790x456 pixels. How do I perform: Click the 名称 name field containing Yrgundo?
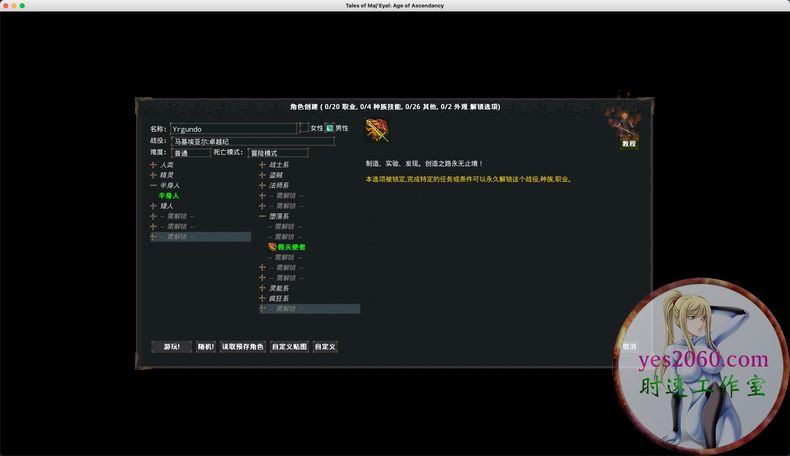click(232, 129)
